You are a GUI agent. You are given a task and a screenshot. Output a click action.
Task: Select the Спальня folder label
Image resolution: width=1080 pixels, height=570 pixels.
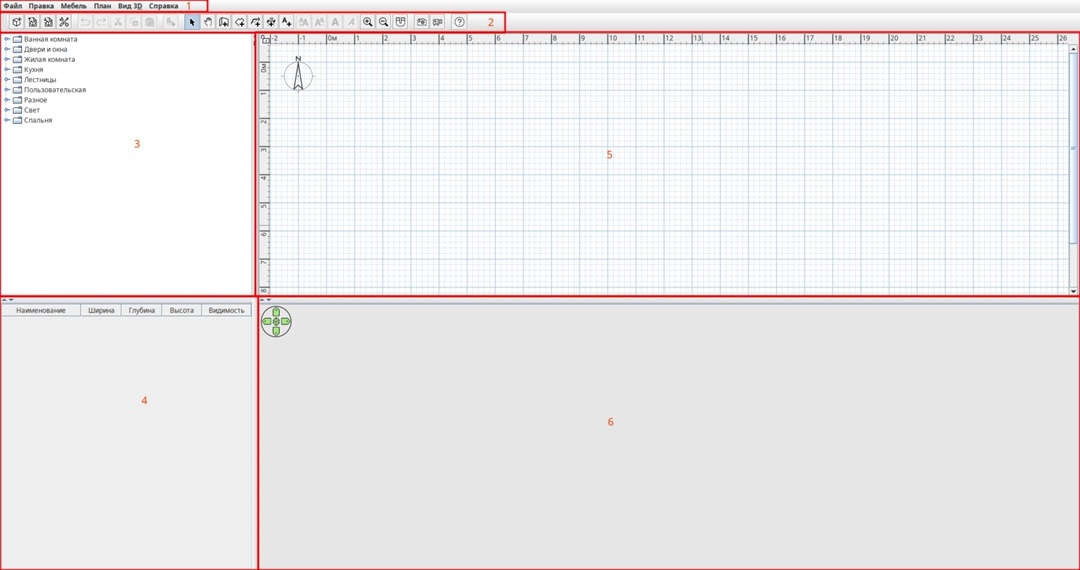click(x=38, y=120)
